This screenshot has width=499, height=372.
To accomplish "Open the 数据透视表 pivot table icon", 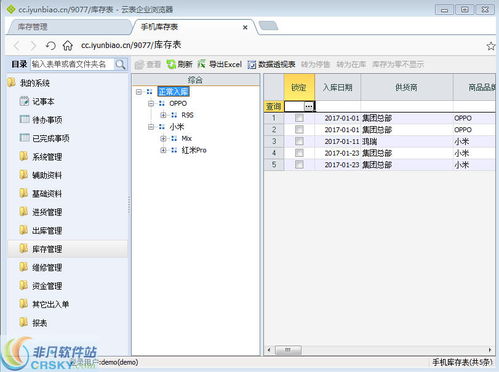I will point(252,64).
